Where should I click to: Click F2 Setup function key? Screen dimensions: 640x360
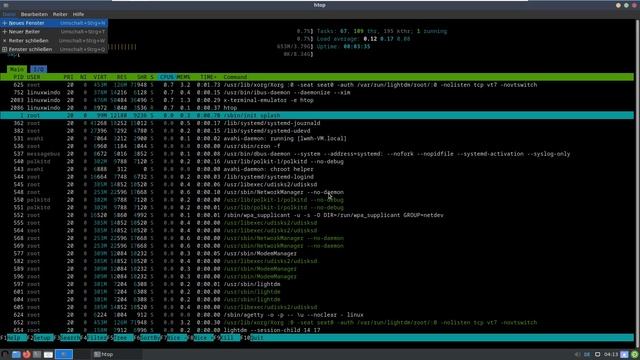click(x=41, y=338)
